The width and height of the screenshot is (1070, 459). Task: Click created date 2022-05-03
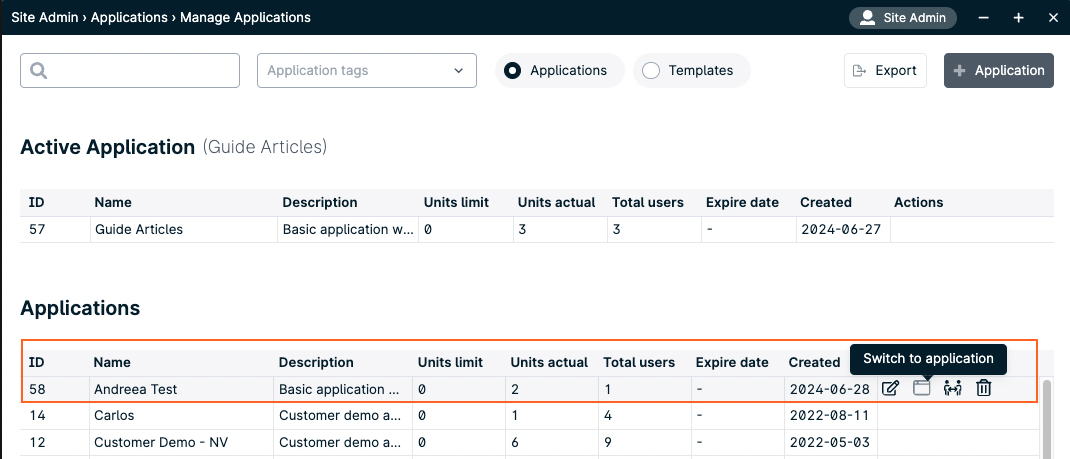click(x=830, y=442)
